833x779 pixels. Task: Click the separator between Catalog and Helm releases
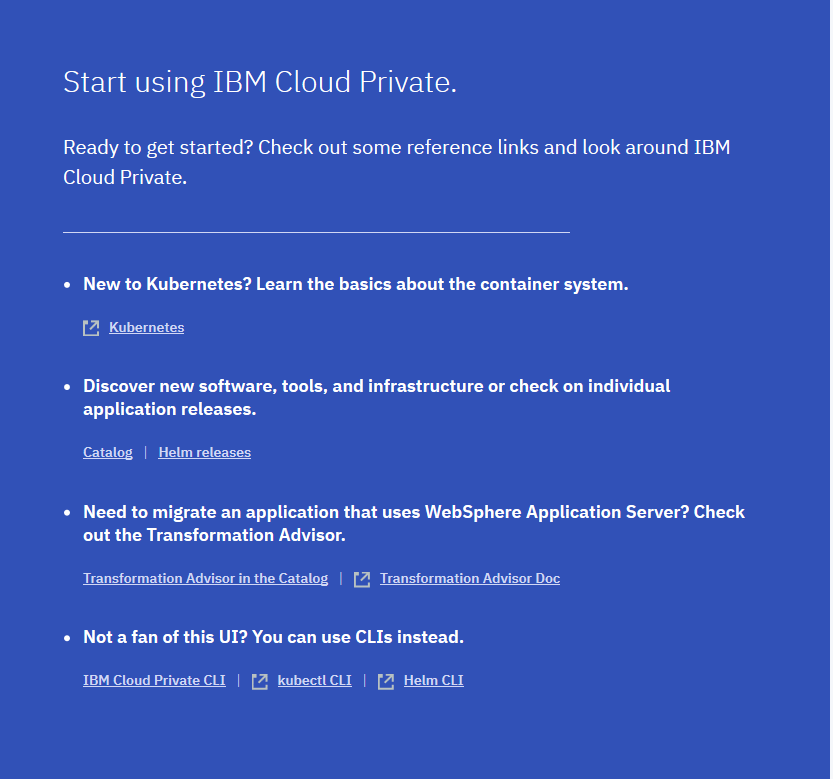pos(145,452)
